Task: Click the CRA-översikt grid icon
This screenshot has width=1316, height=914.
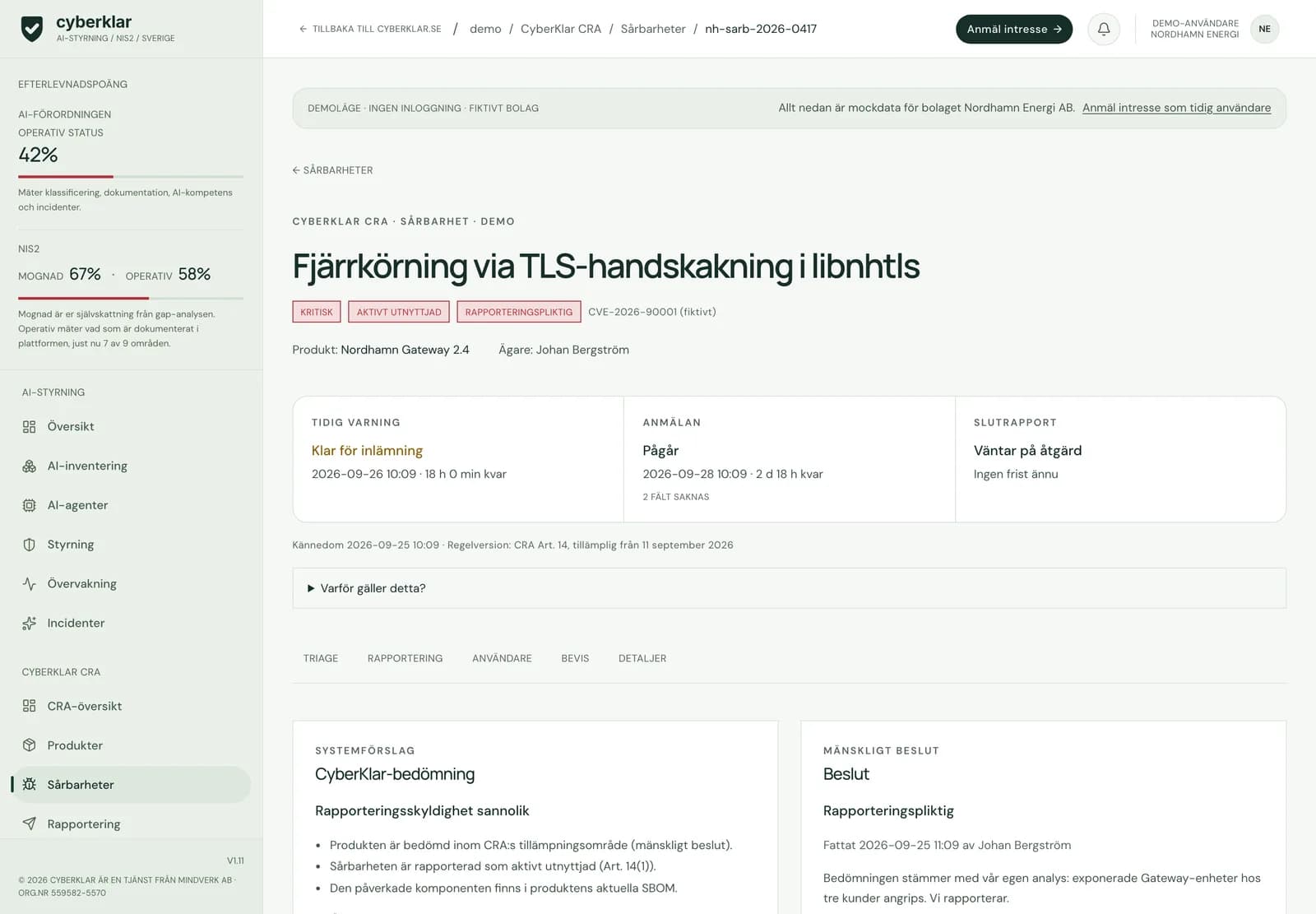Action: pyautogui.click(x=30, y=706)
